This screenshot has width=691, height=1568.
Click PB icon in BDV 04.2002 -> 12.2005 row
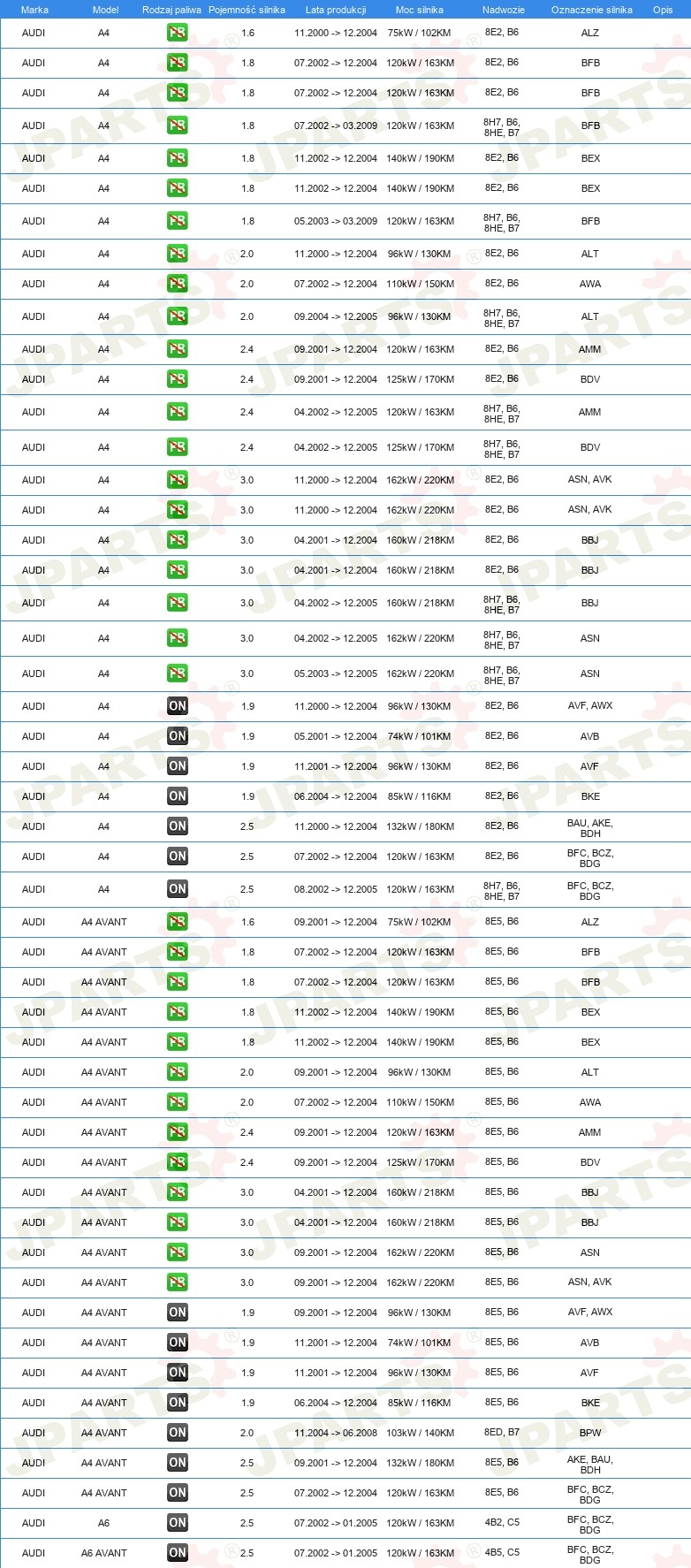178,447
